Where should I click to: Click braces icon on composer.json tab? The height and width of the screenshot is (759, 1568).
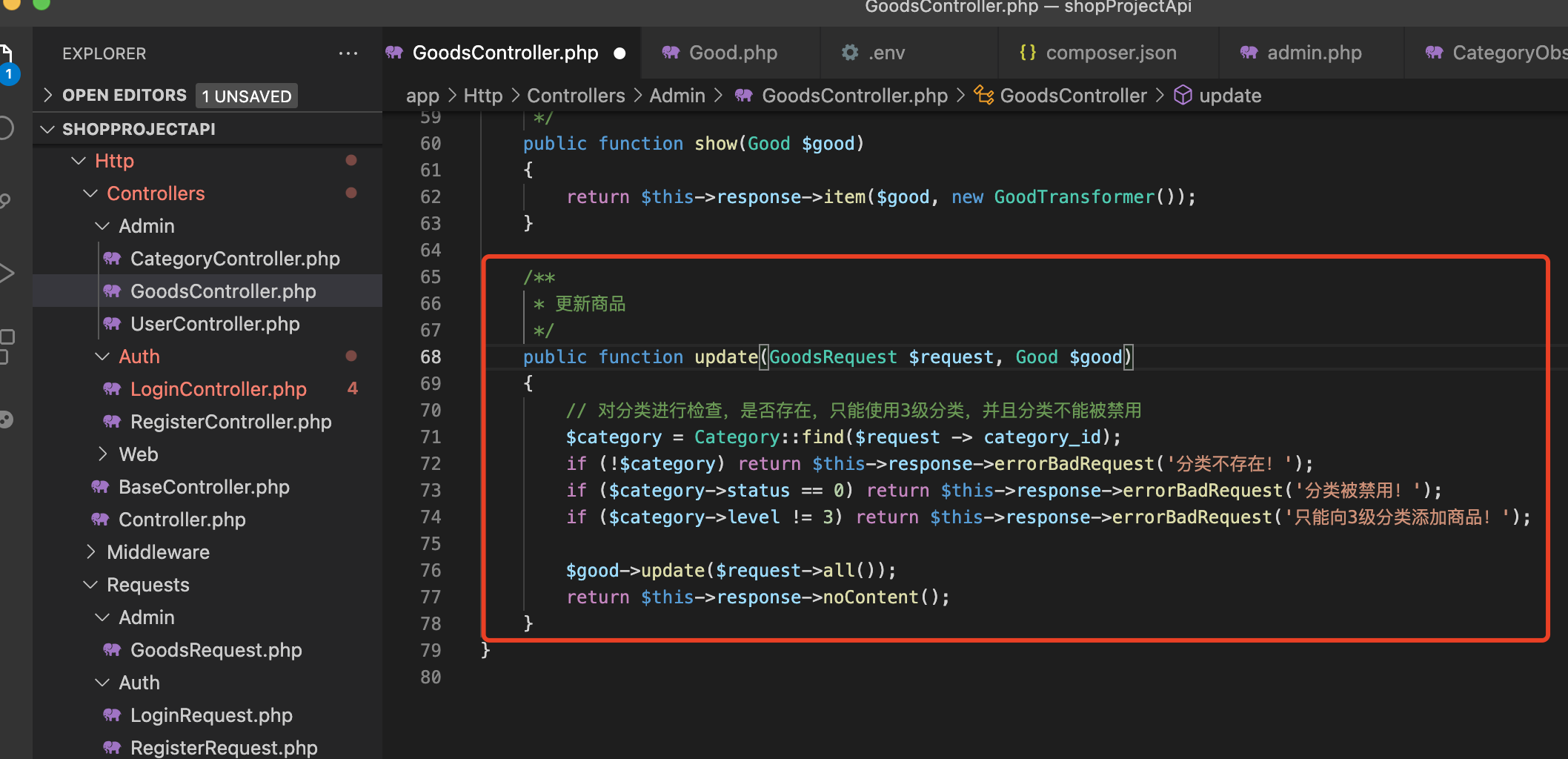[x=1028, y=53]
